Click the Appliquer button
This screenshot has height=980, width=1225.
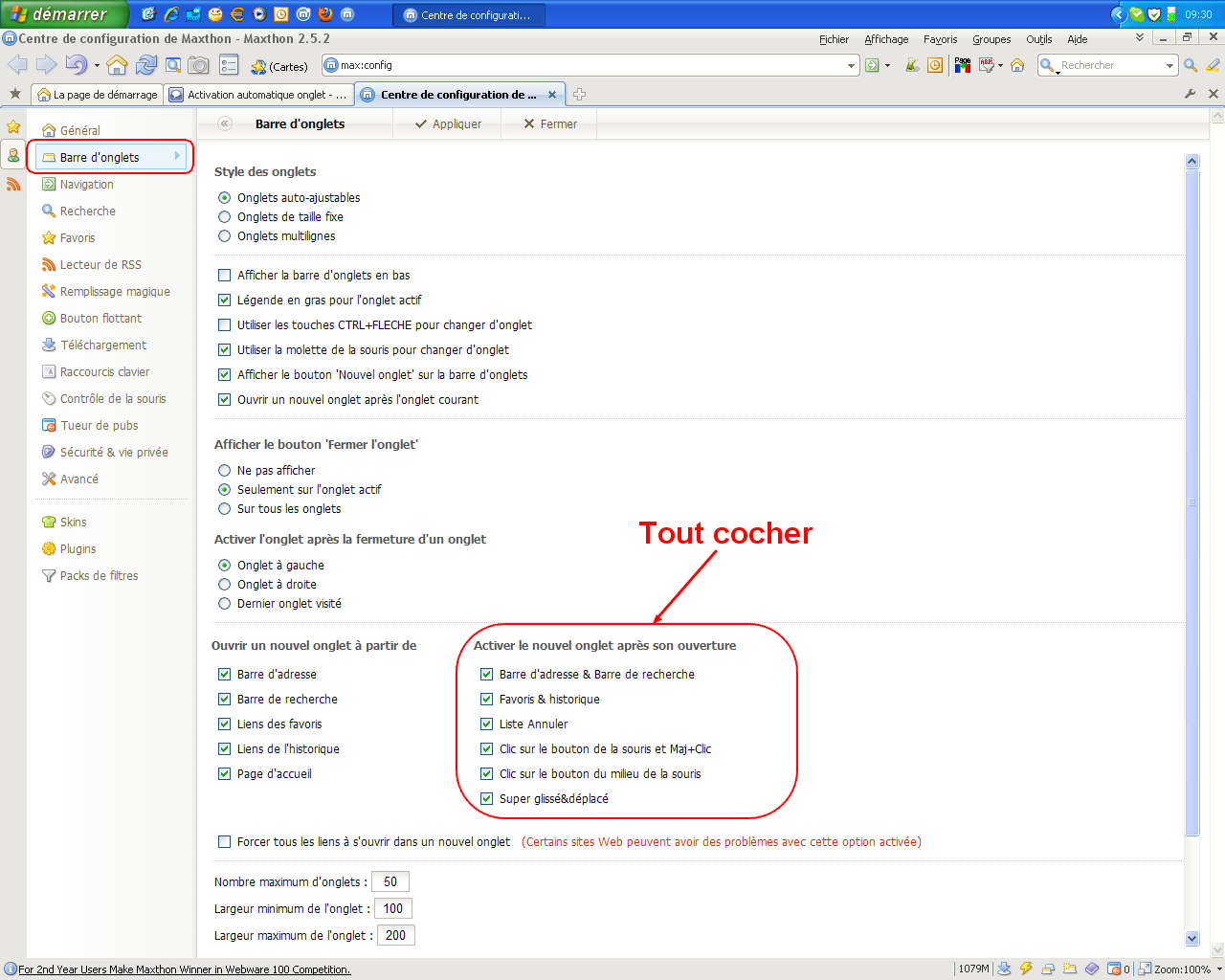click(x=448, y=123)
